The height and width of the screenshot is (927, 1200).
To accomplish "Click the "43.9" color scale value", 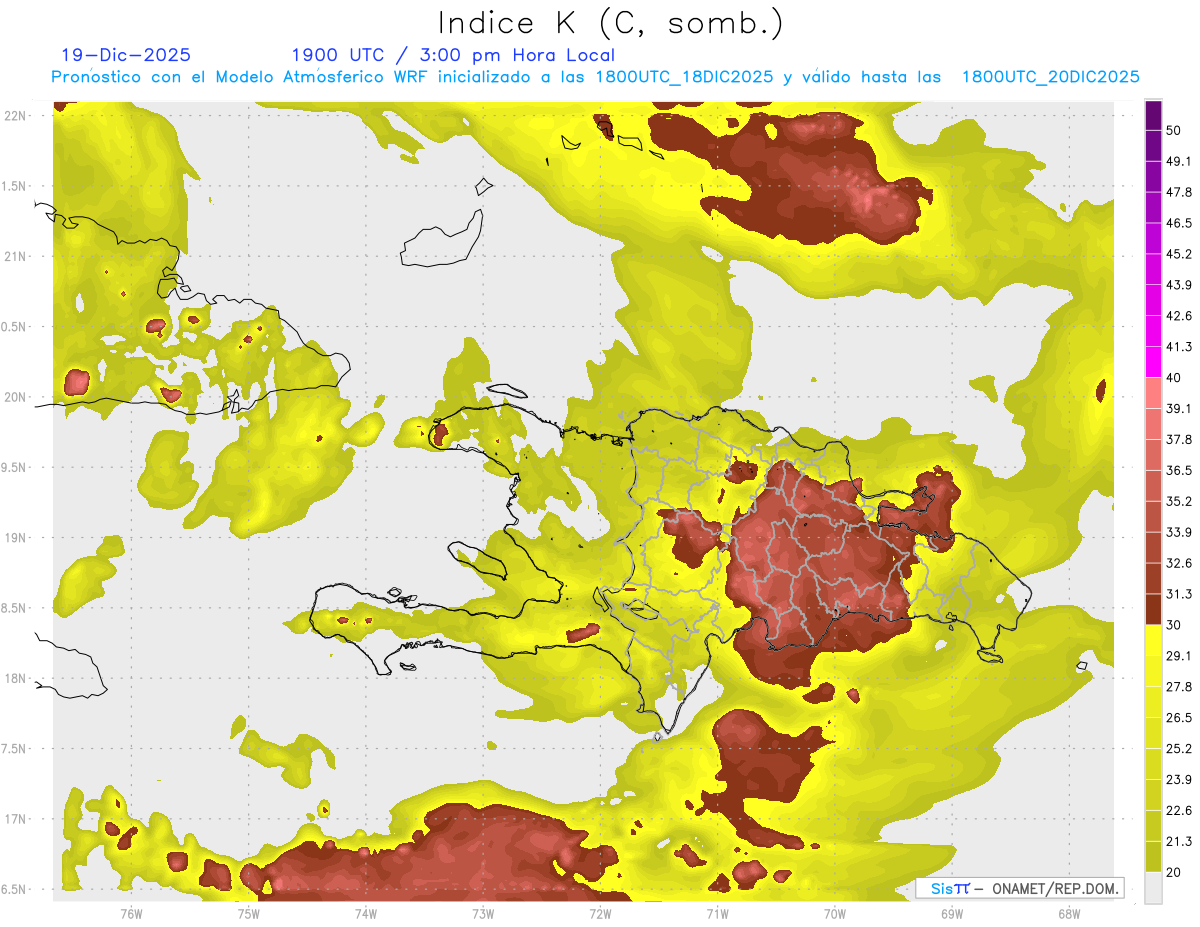I will [1179, 285].
